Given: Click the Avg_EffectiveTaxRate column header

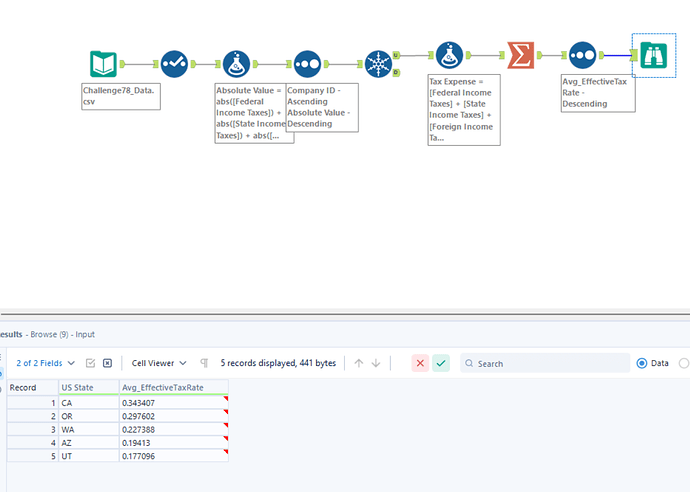Looking at the screenshot, I should coord(172,387).
